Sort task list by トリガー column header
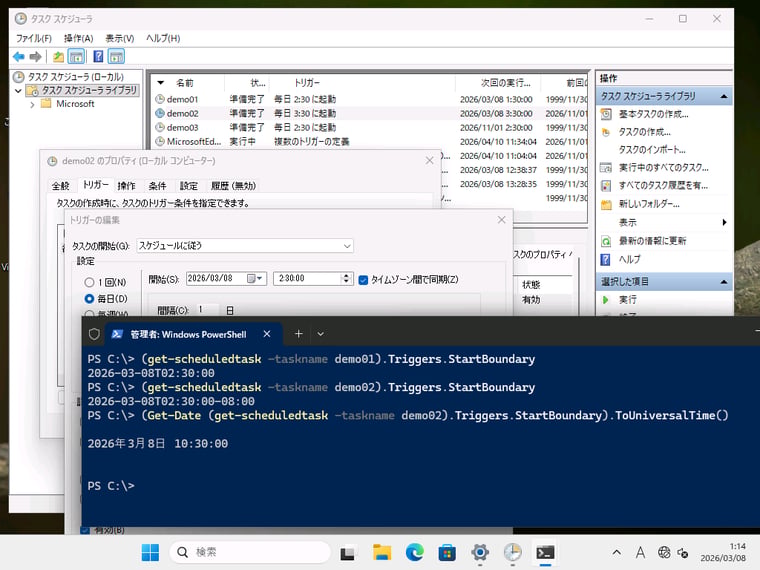The image size is (760, 570). coord(307,83)
